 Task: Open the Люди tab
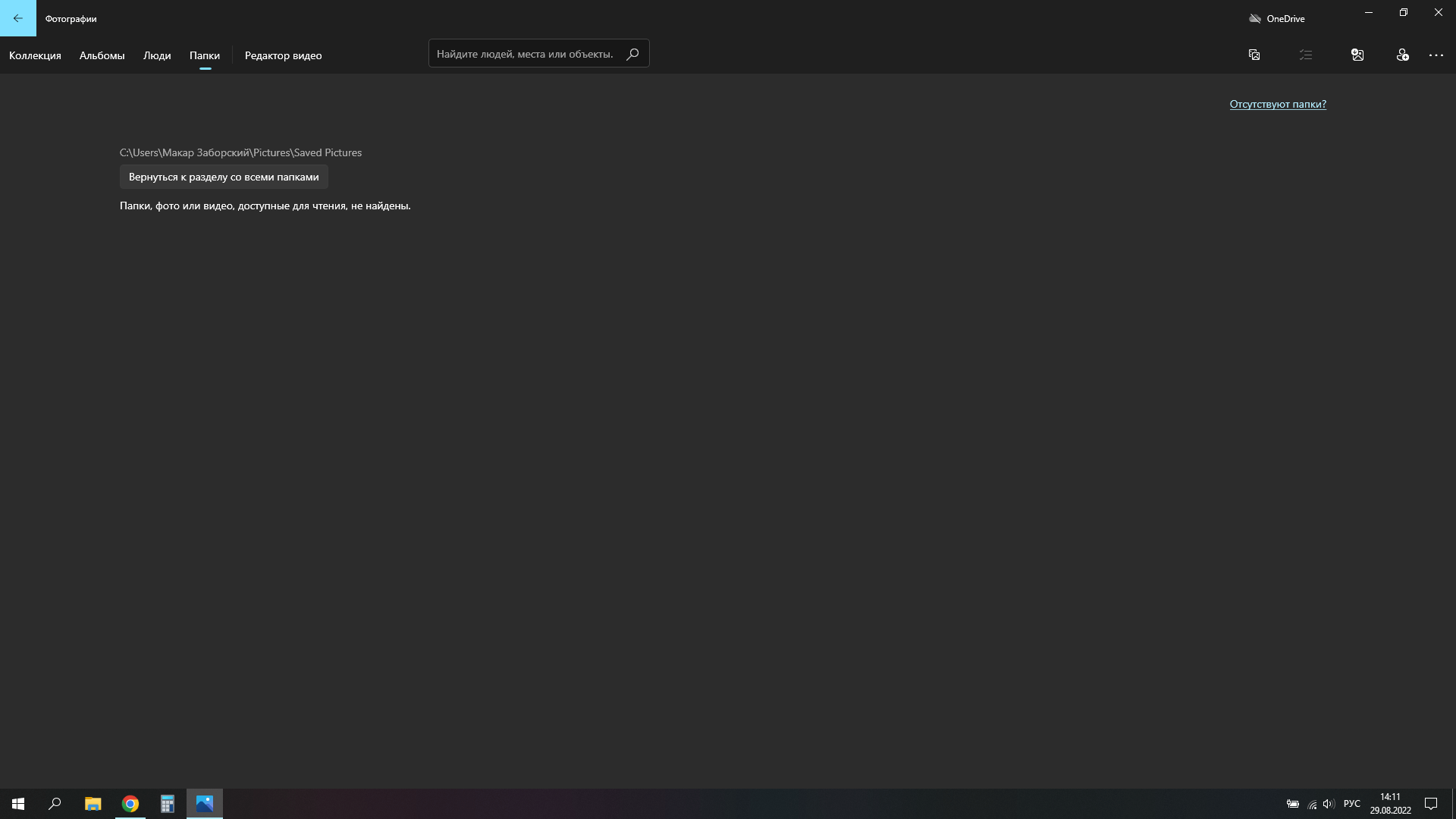157,55
